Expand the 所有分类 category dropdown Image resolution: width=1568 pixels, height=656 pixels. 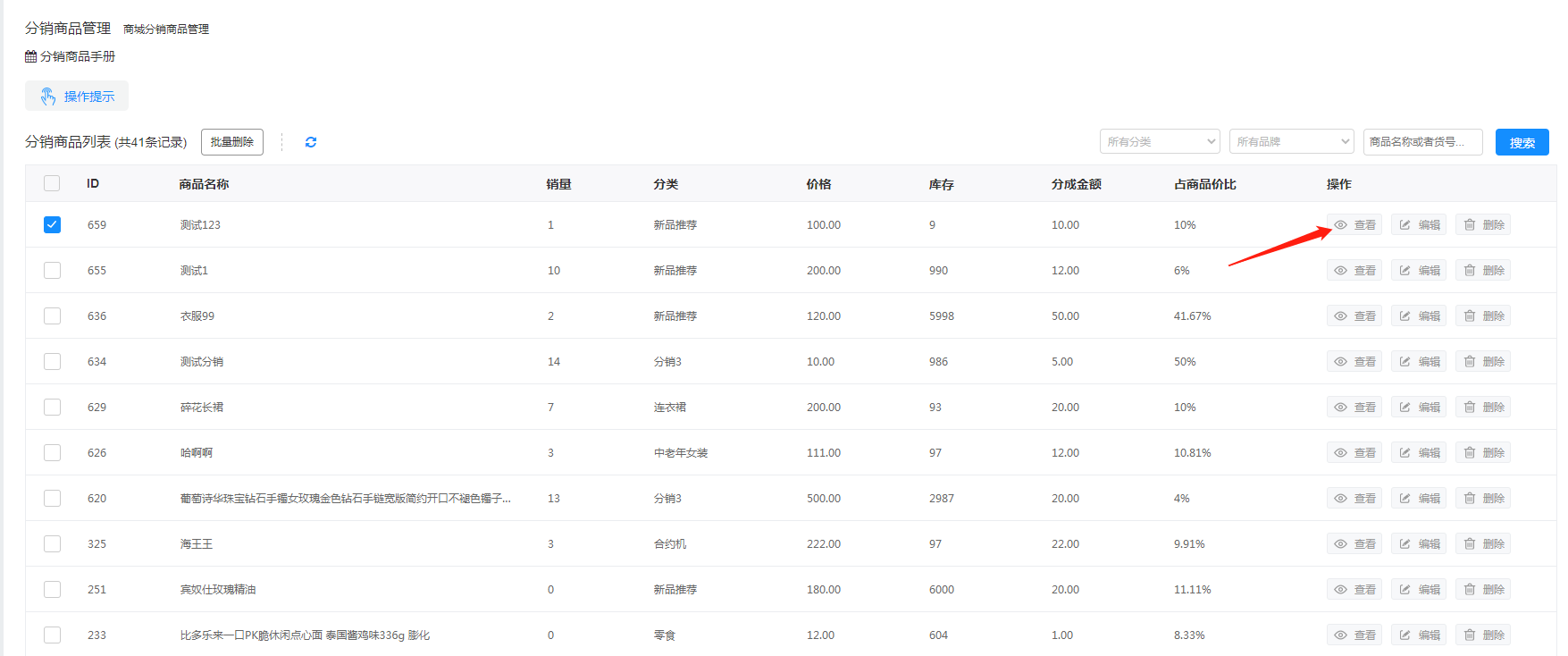coord(1160,142)
